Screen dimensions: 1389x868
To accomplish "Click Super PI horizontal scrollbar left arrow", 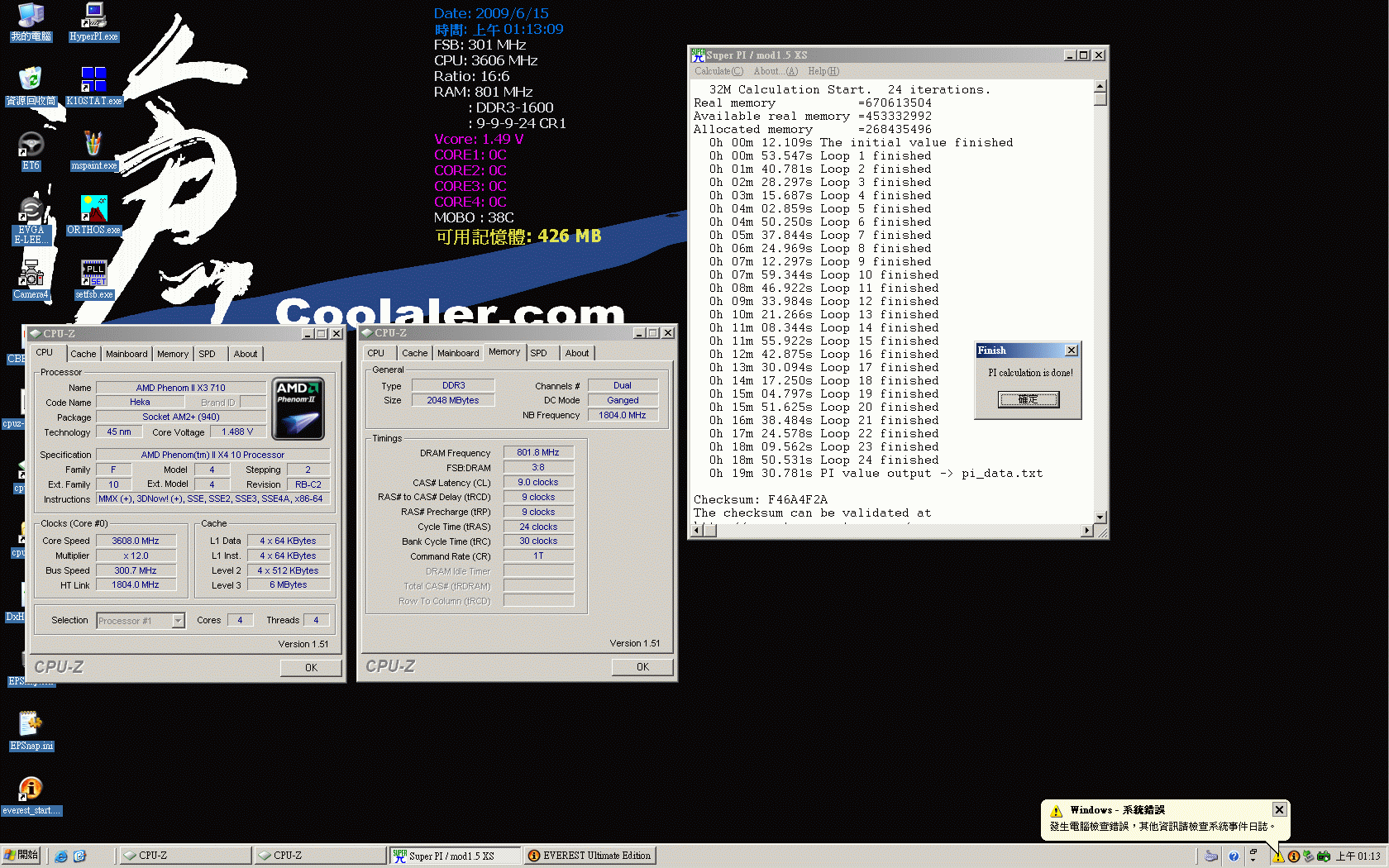I will [697, 531].
